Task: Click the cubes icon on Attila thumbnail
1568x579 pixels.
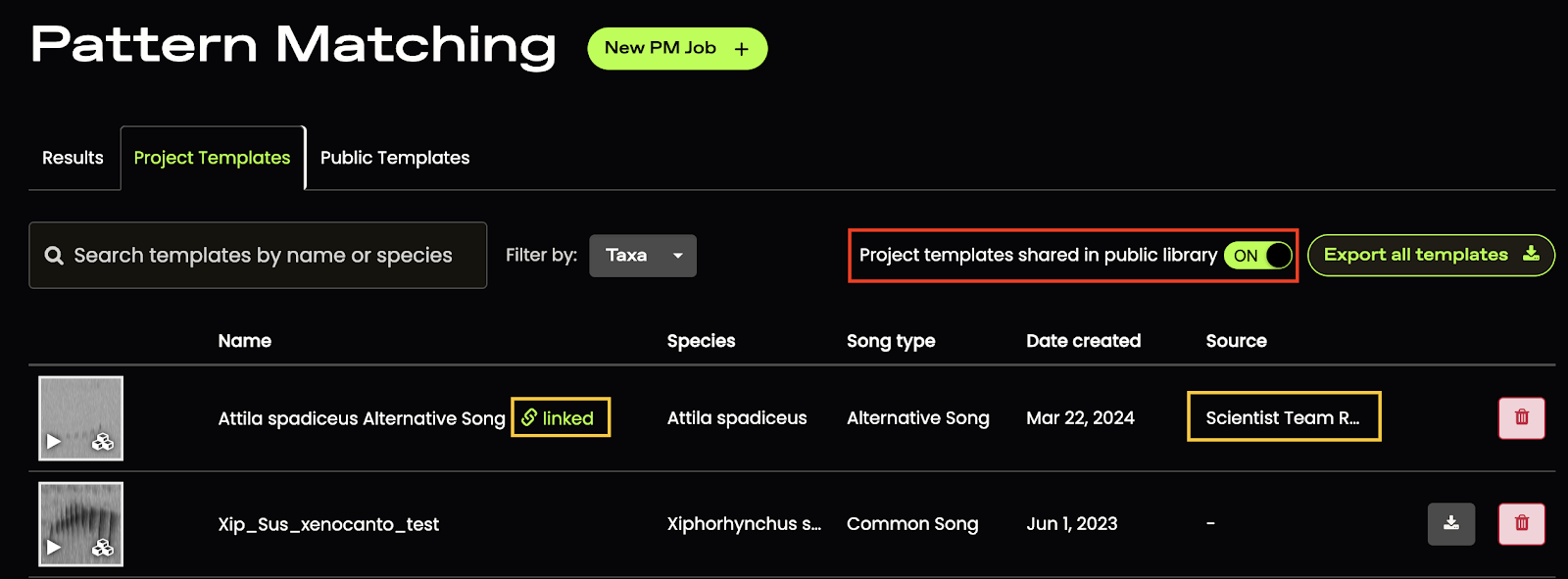Action: pyautogui.click(x=103, y=442)
